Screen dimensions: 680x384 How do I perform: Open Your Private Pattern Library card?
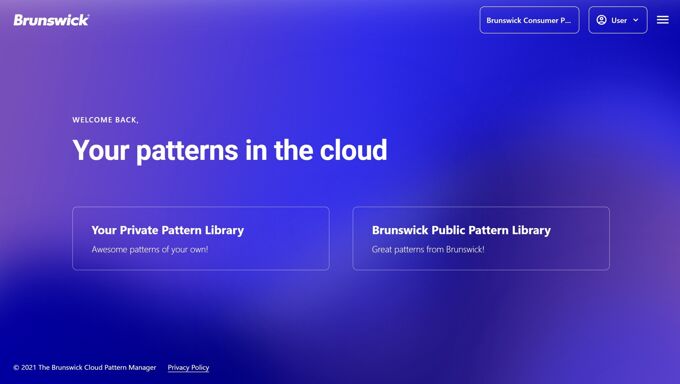(201, 239)
